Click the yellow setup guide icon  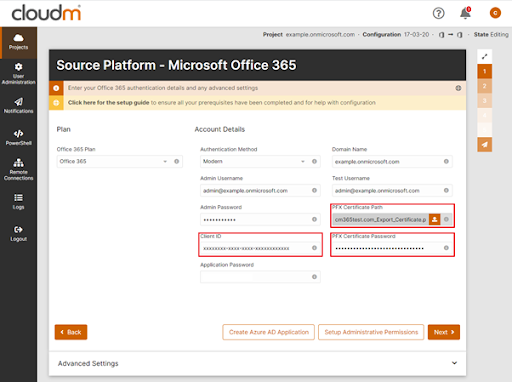56,103
